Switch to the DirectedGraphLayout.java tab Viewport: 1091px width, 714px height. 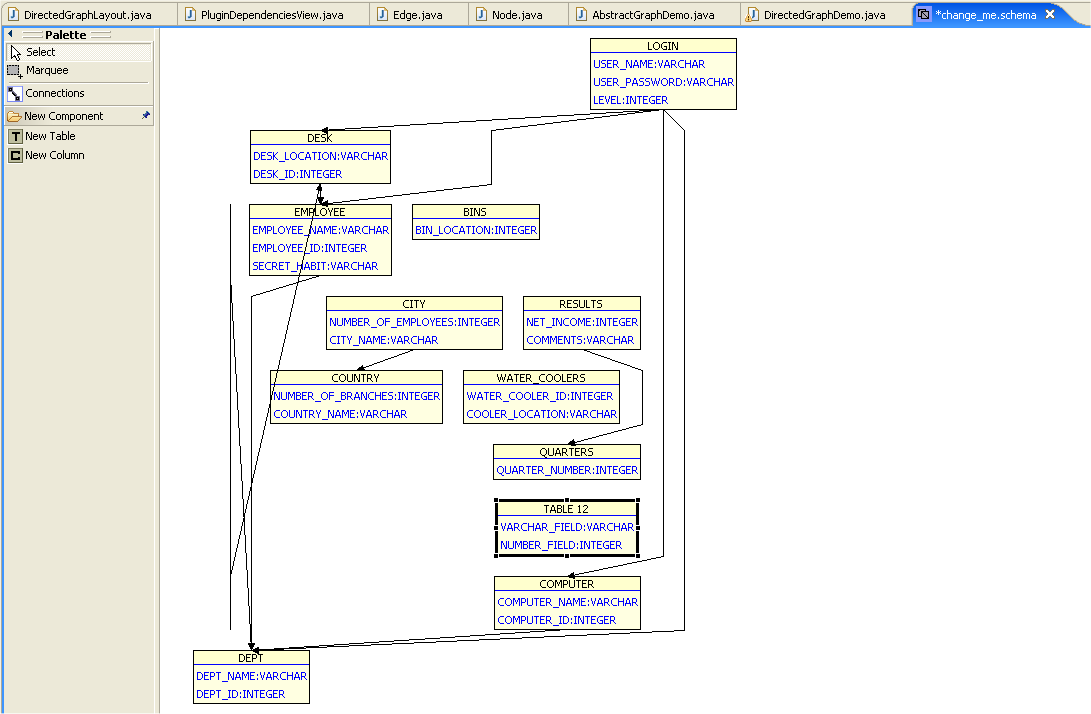tap(87, 15)
